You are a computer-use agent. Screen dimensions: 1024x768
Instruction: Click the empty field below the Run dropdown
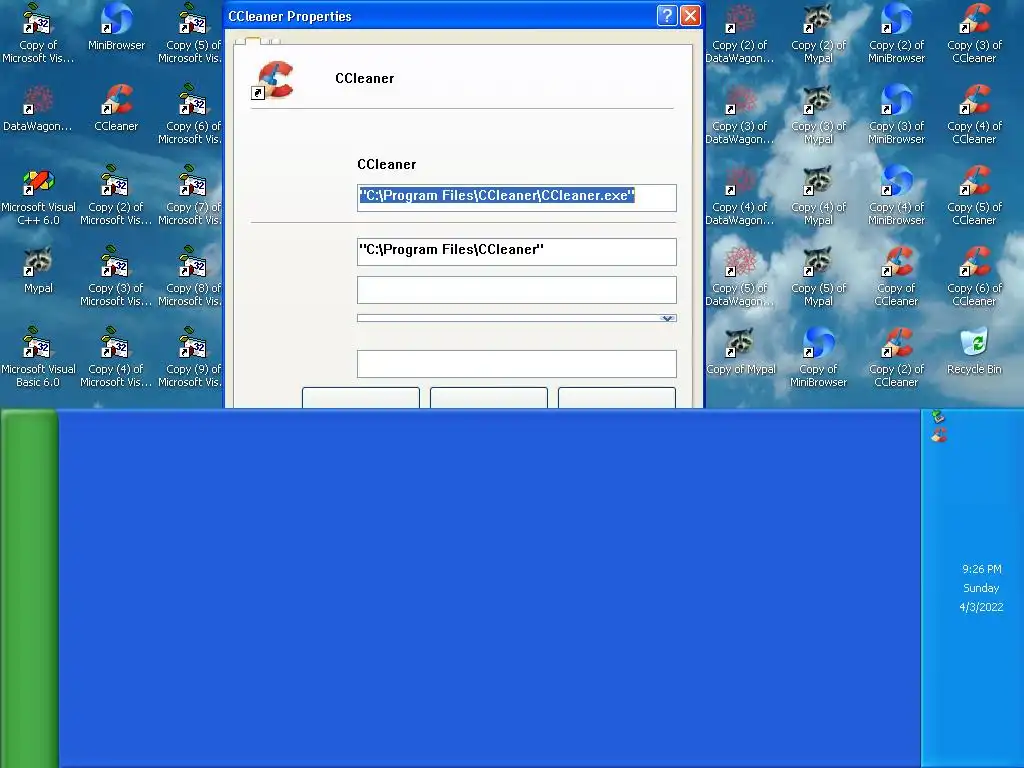click(517, 364)
